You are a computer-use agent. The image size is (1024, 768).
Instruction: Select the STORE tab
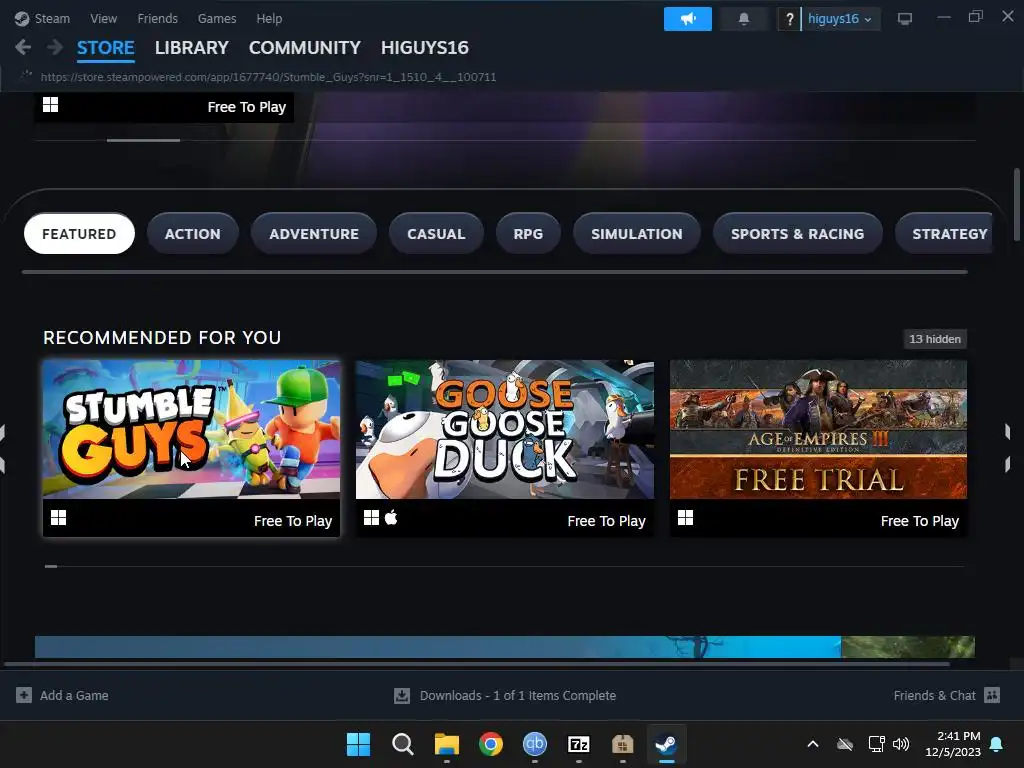click(x=105, y=48)
